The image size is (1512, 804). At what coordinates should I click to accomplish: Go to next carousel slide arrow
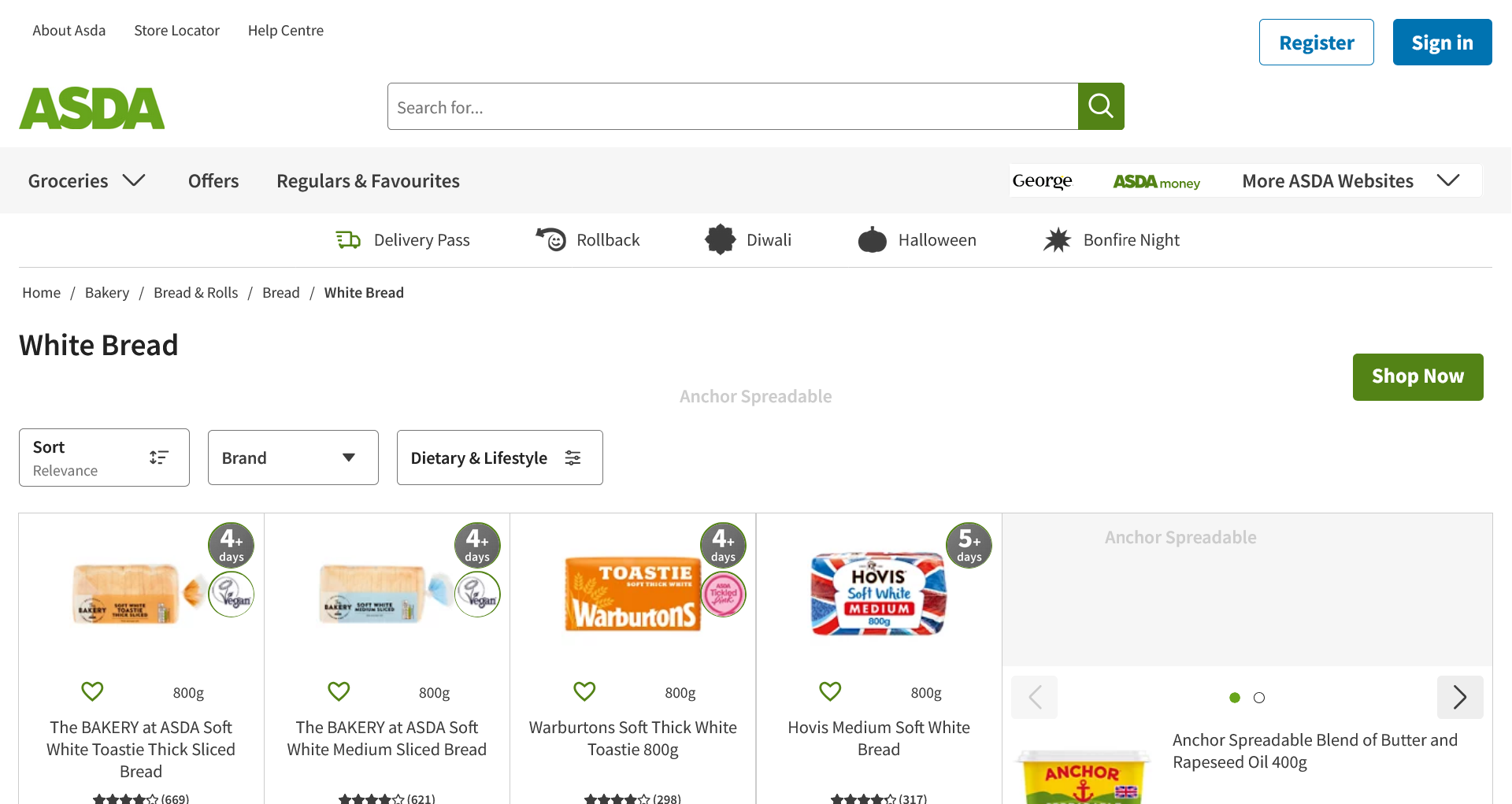(x=1459, y=697)
